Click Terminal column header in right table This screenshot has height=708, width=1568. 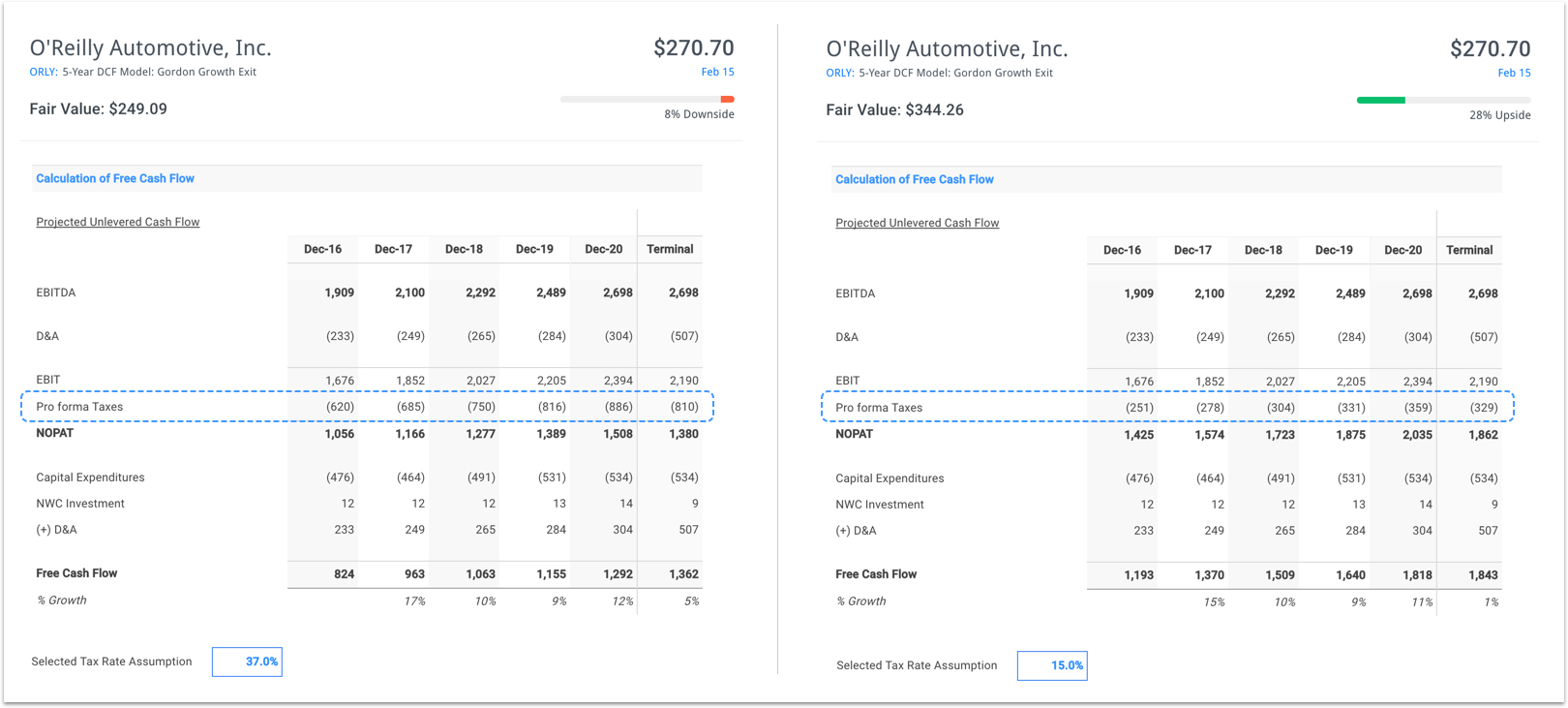click(x=1469, y=250)
